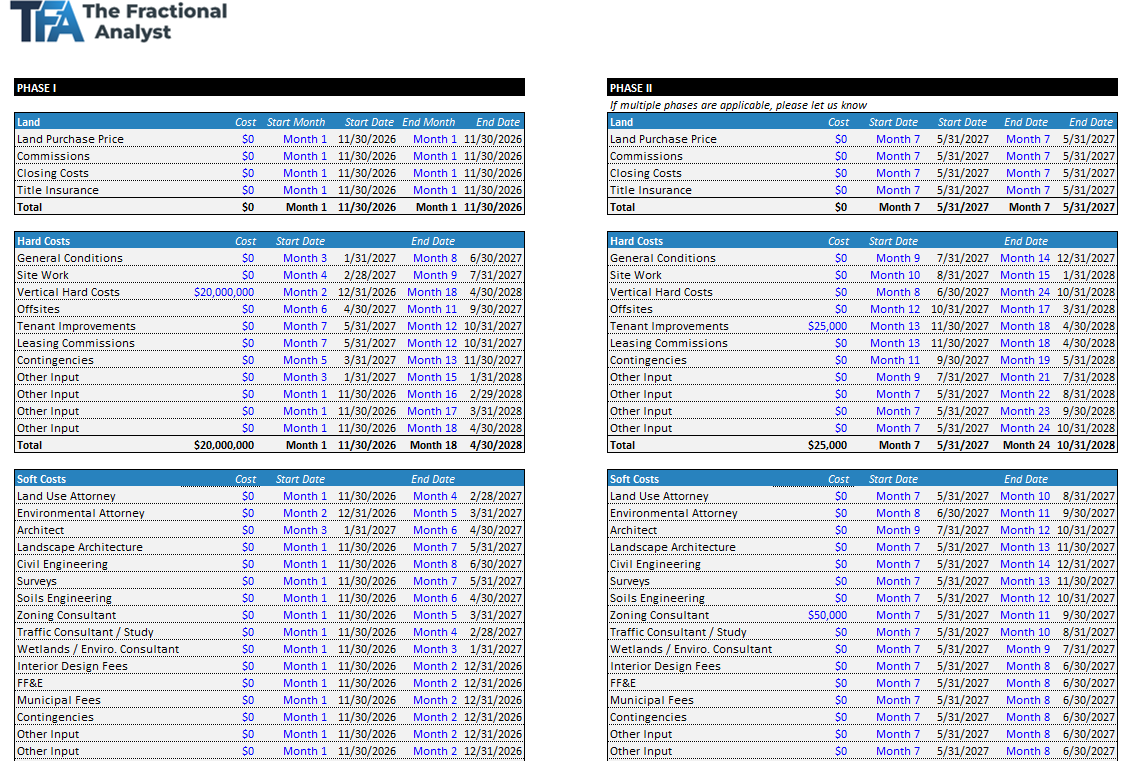The height and width of the screenshot is (761, 1125).
Task: Select Phase II Soft Costs header Cost column
Action: [x=838, y=479]
